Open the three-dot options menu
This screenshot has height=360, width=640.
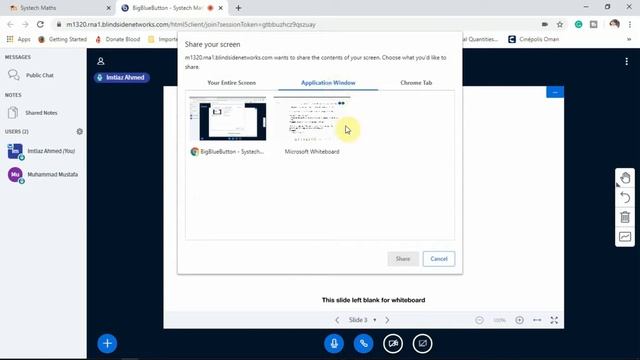click(x=627, y=62)
